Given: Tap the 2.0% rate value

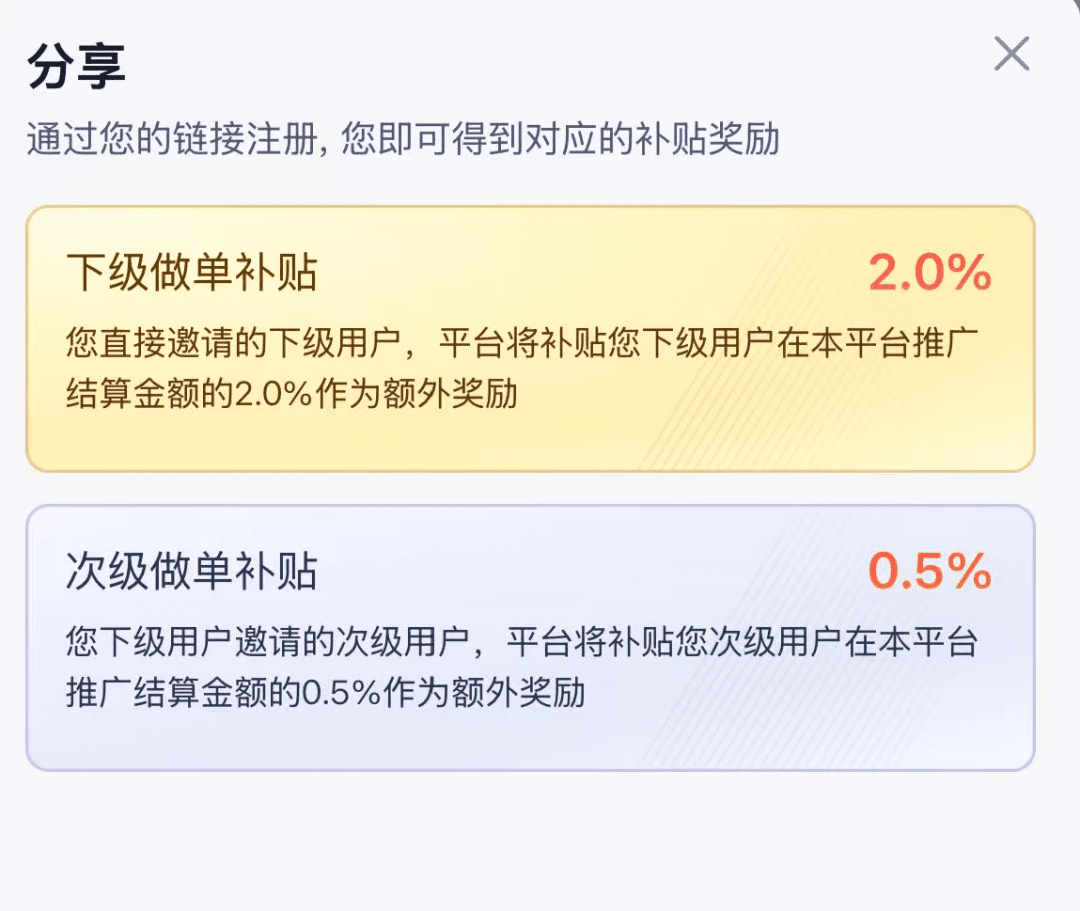Looking at the screenshot, I should (x=929, y=273).
